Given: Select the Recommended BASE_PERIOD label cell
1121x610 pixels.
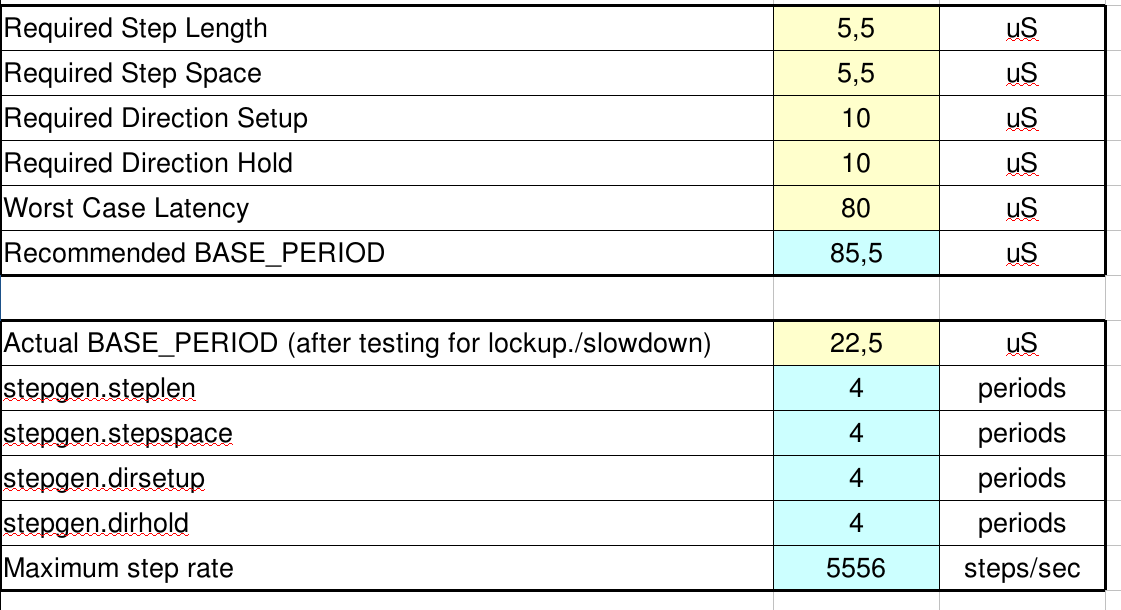Looking at the screenshot, I should [x=387, y=253].
